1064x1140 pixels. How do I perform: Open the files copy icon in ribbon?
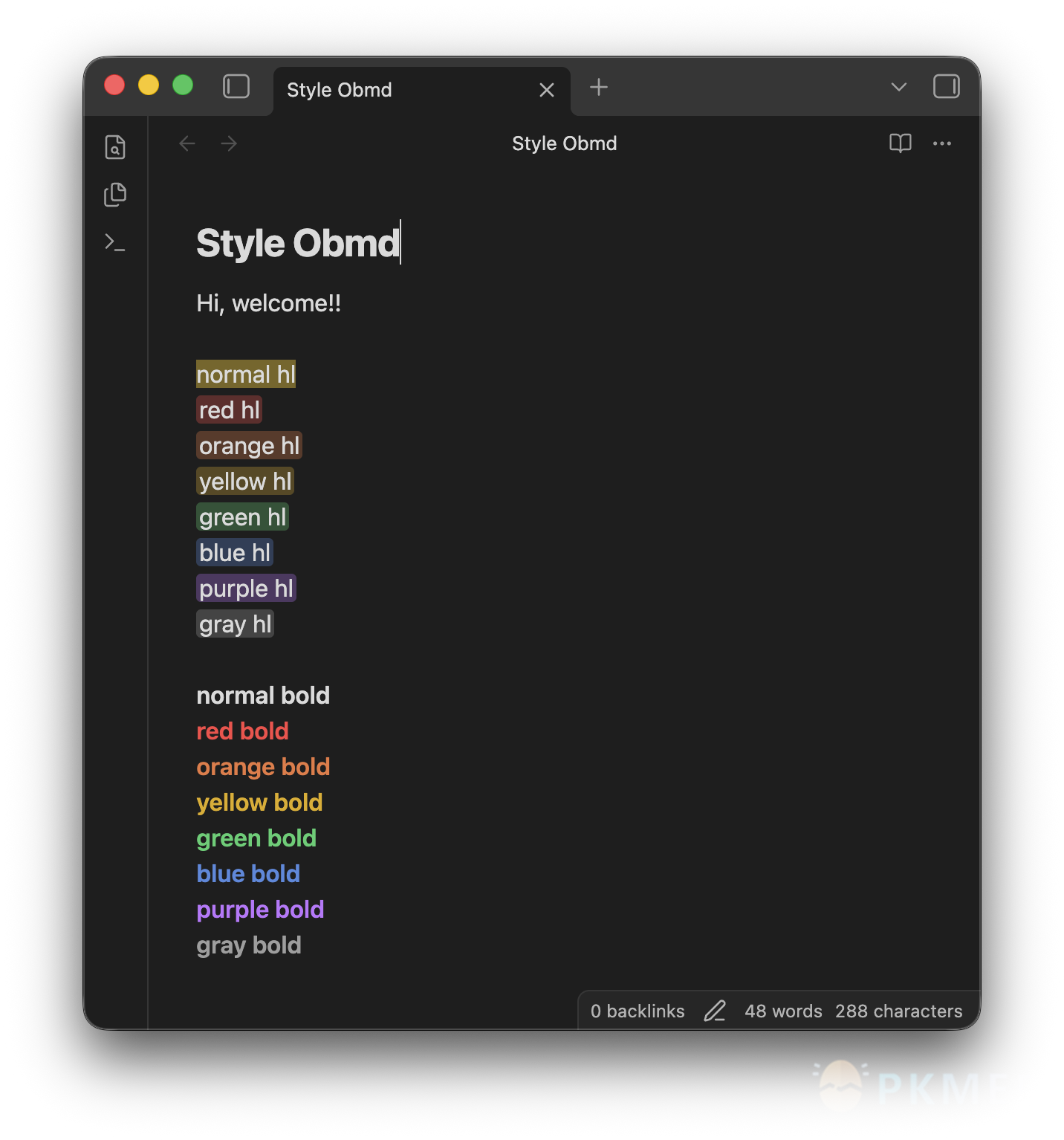point(115,195)
